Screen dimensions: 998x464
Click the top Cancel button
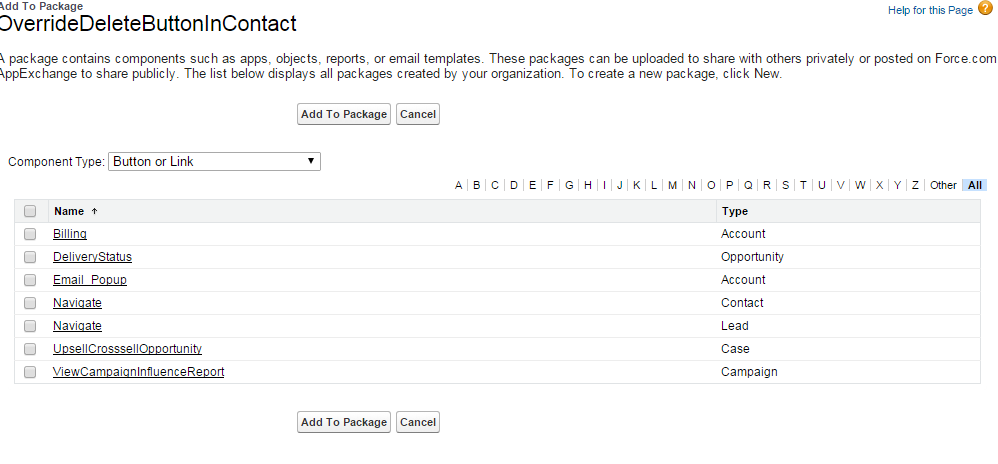click(417, 114)
